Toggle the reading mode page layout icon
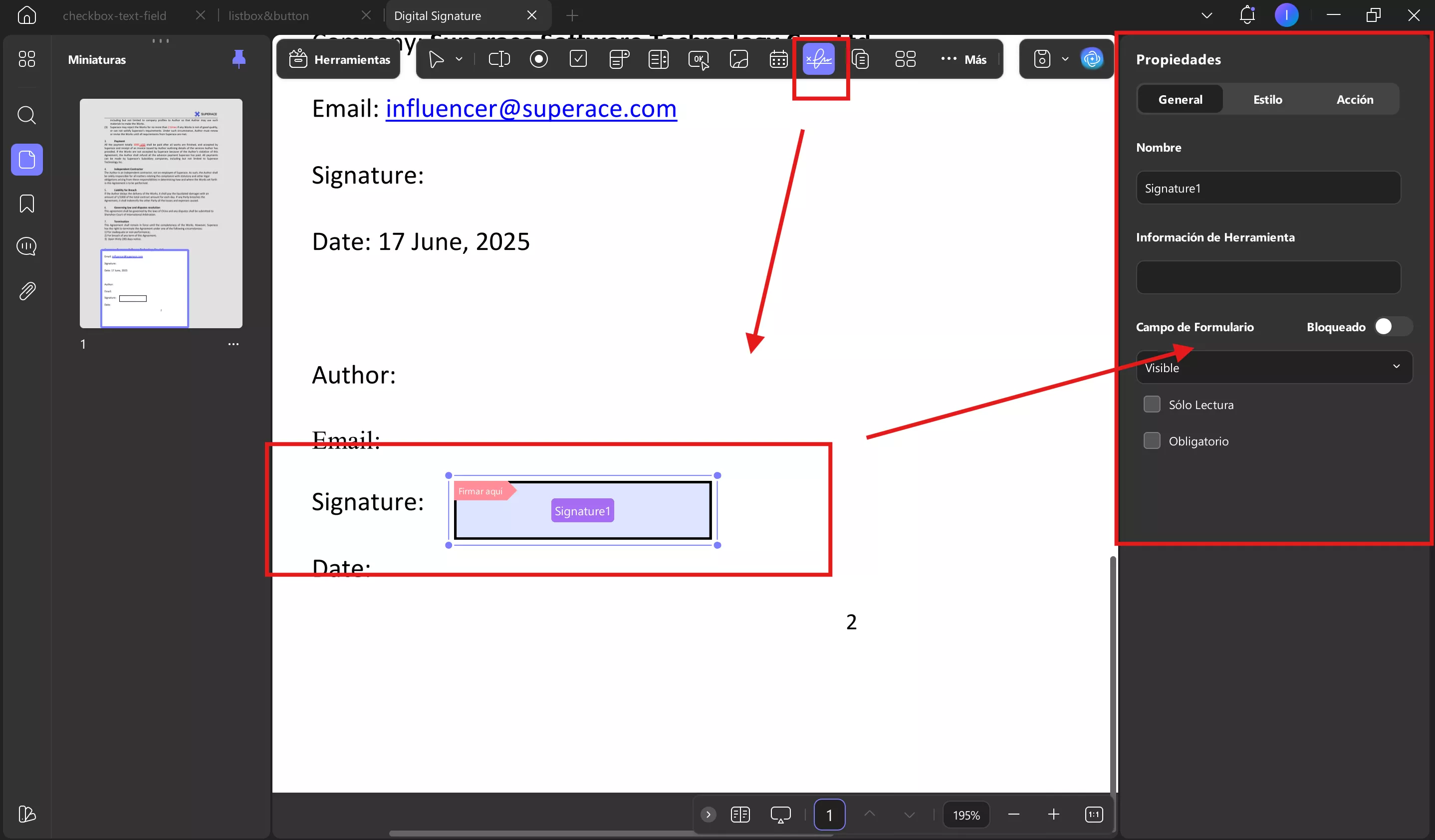 [740, 815]
